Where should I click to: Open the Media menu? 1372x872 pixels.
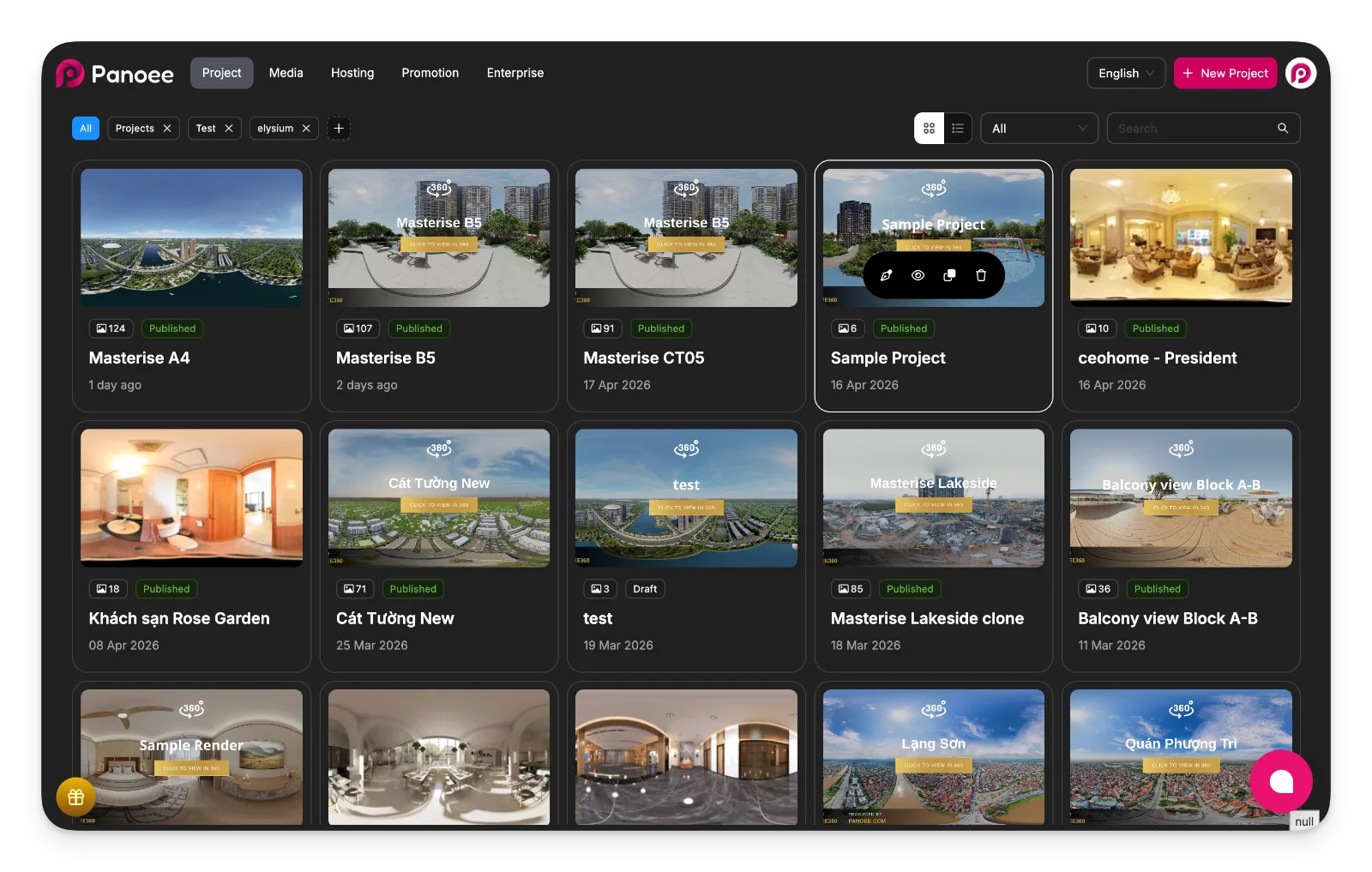point(286,73)
